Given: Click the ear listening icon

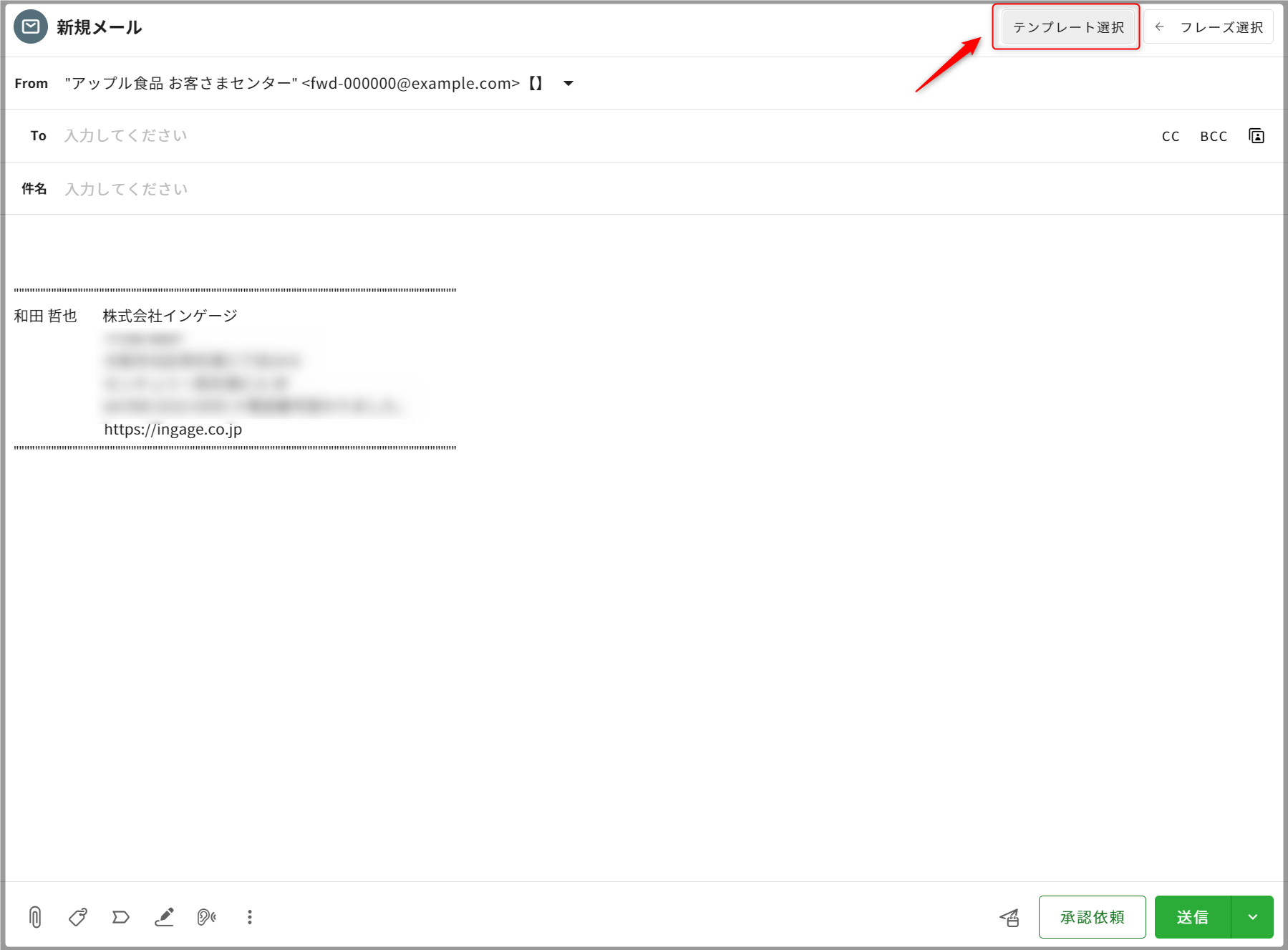Looking at the screenshot, I should 206,917.
